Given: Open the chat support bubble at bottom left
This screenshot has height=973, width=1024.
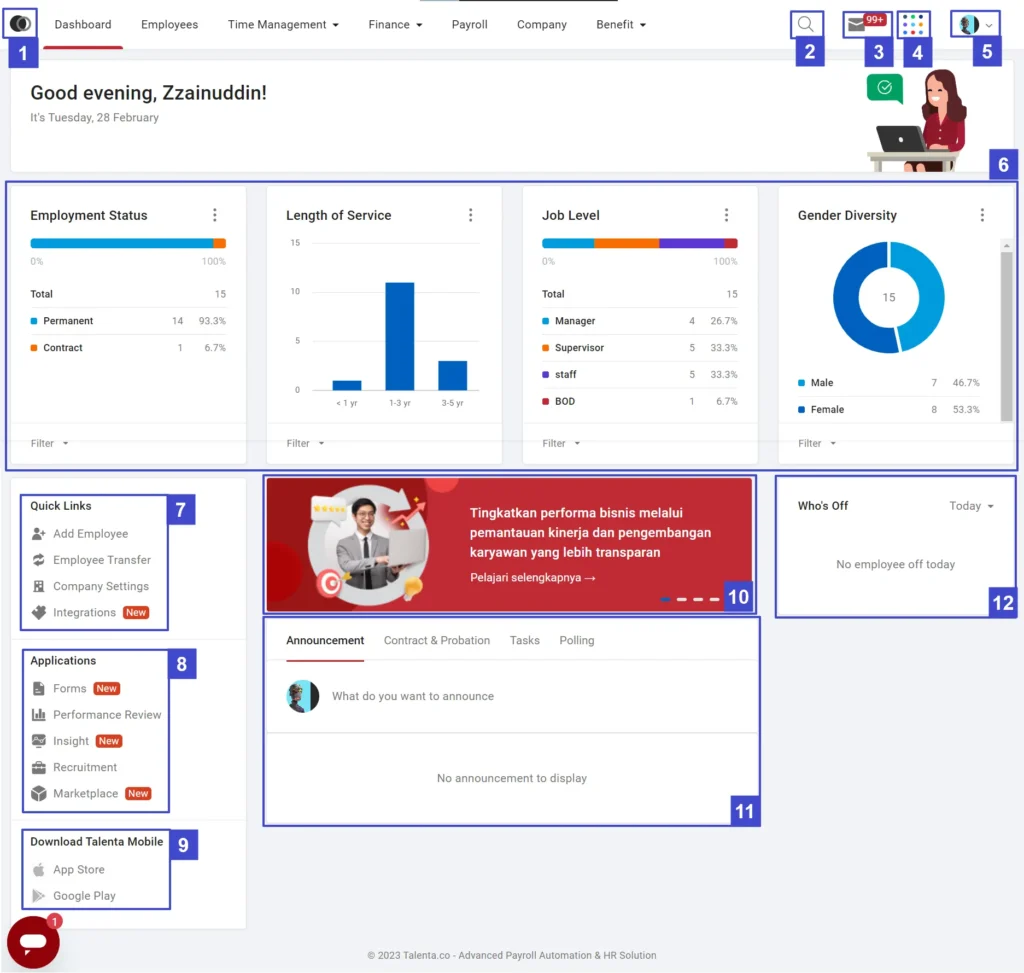Looking at the screenshot, I should pyautogui.click(x=33, y=941).
